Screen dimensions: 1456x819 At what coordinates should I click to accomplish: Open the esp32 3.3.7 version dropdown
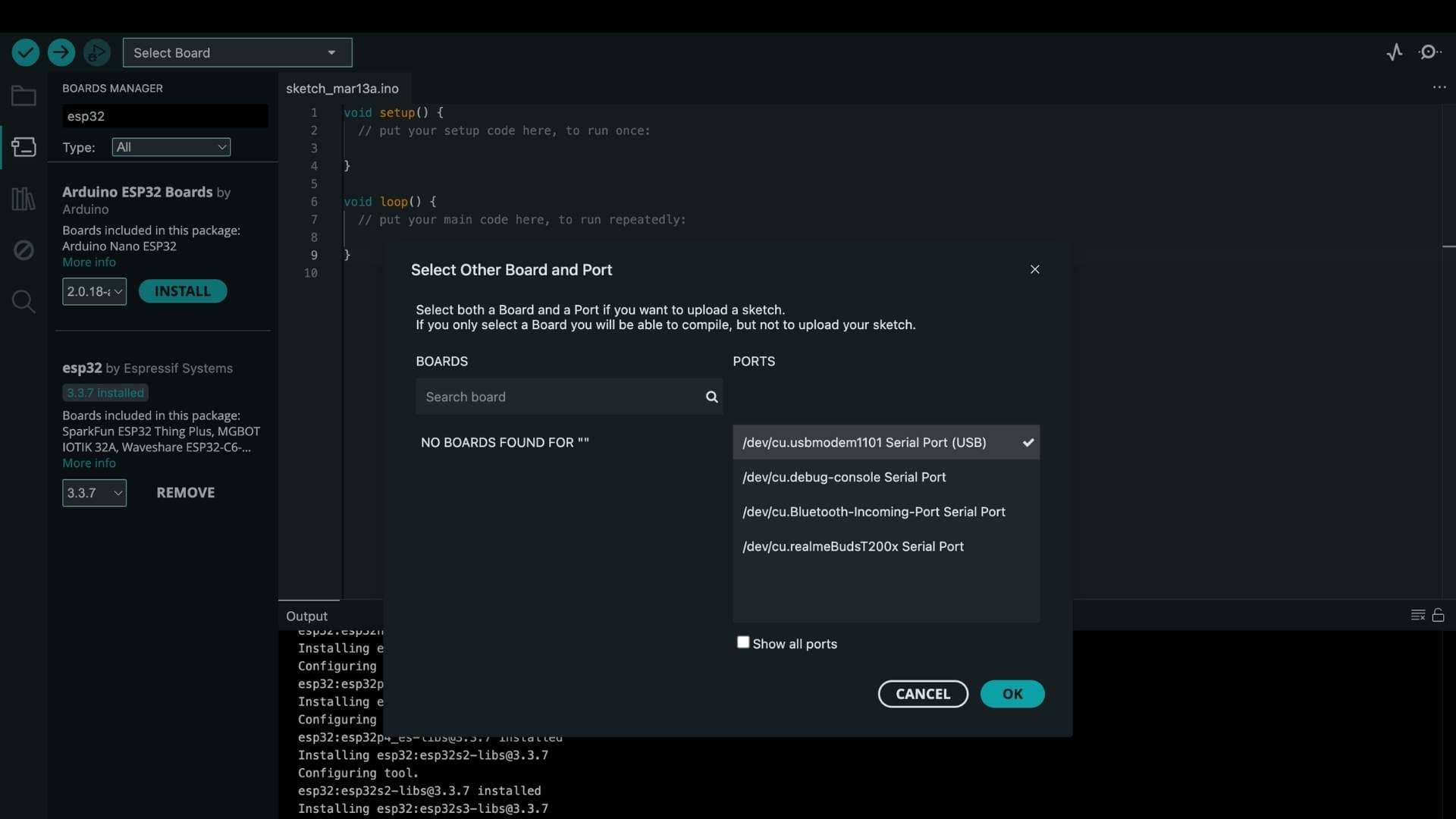(x=94, y=493)
